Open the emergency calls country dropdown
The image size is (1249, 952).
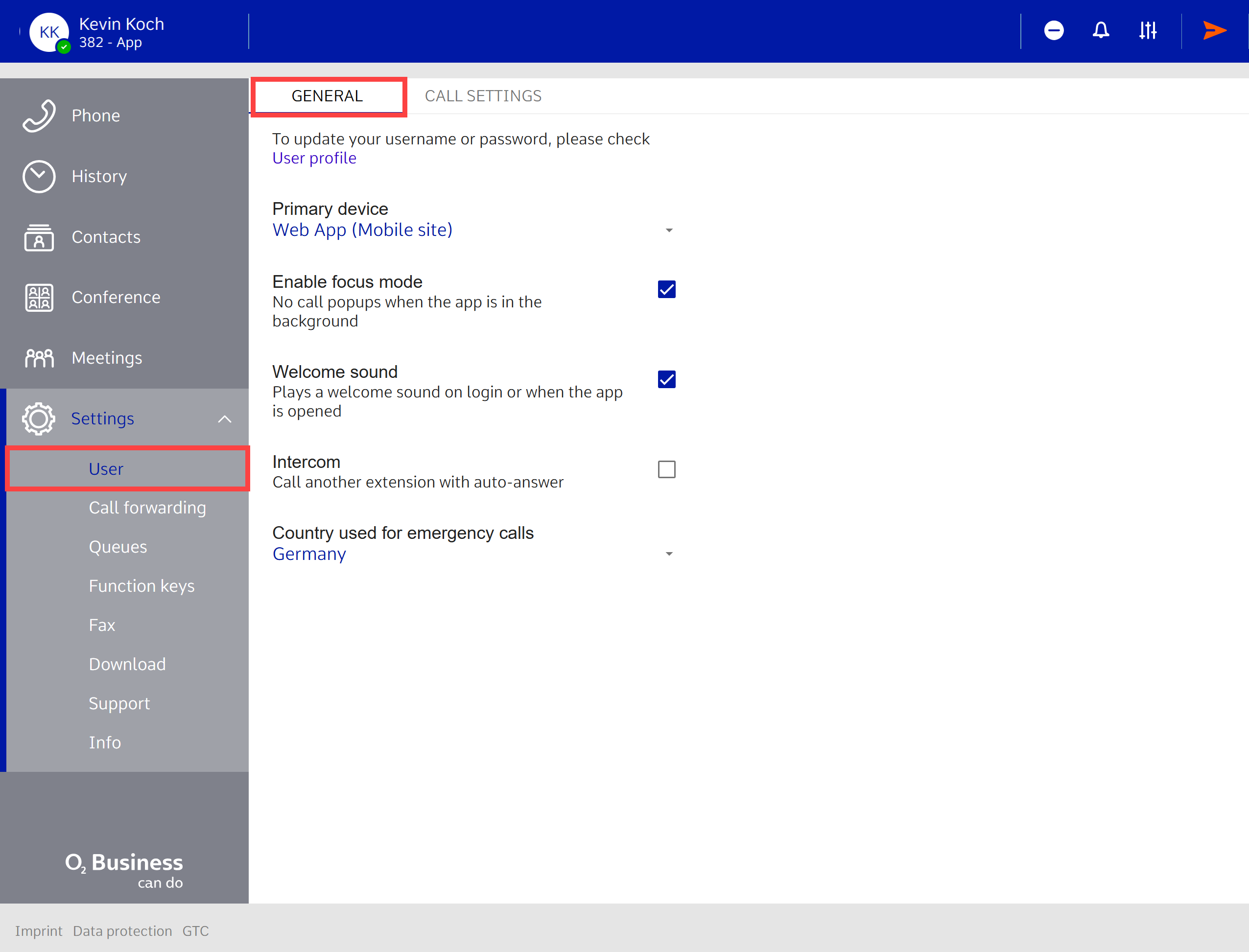pyautogui.click(x=669, y=554)
